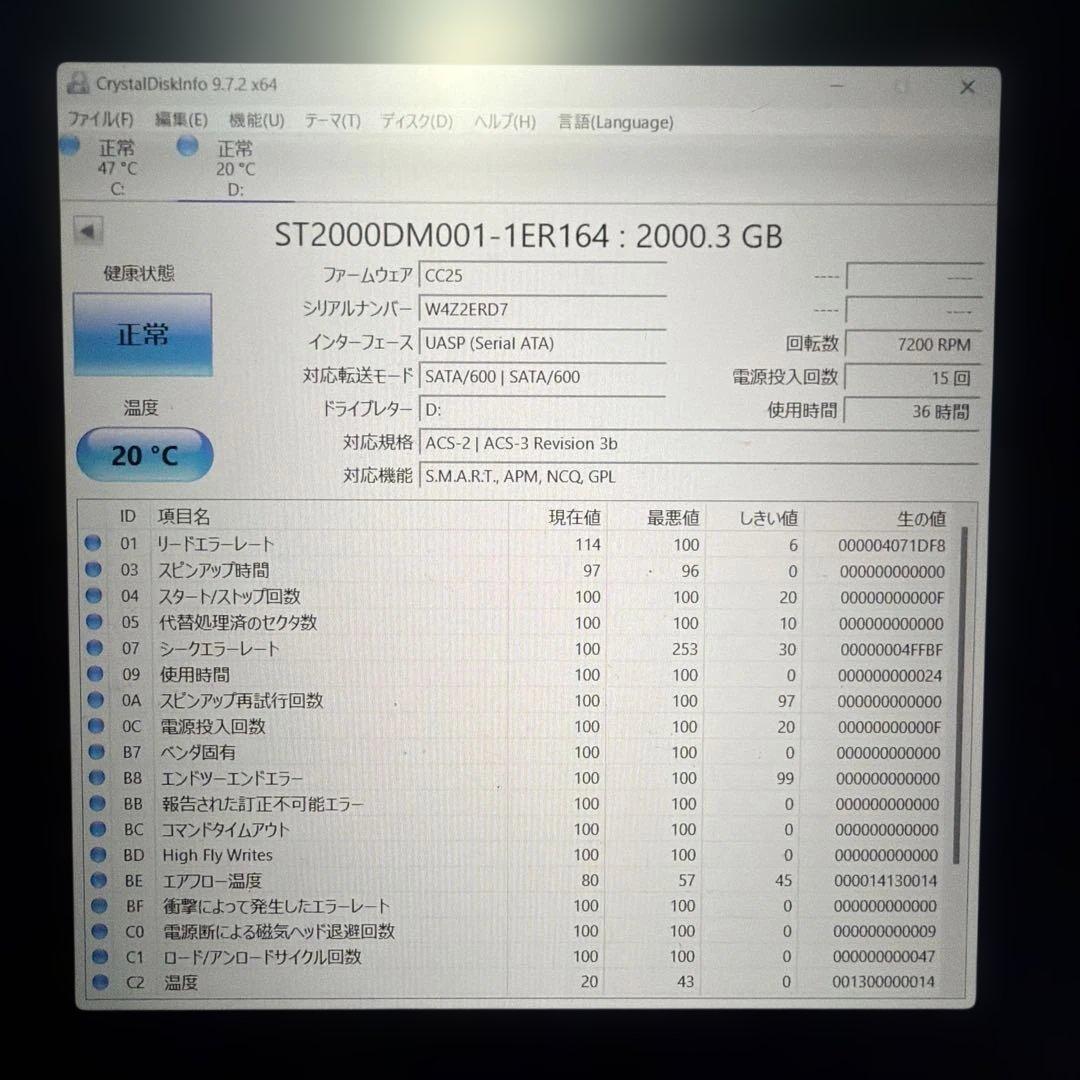Click the firmware field showing CC25
This screenshot has width=1080, height=1080.
point(543,276)
